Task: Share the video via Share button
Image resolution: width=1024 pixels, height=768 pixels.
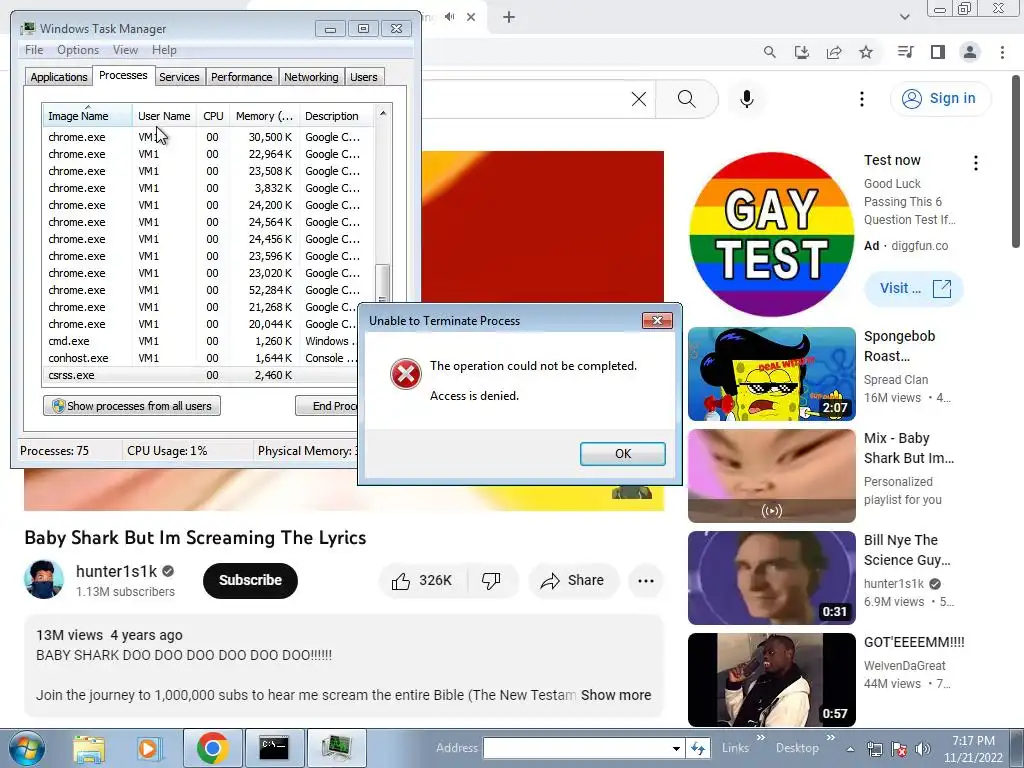Action: pyautogui.click(x=573, y=581)
